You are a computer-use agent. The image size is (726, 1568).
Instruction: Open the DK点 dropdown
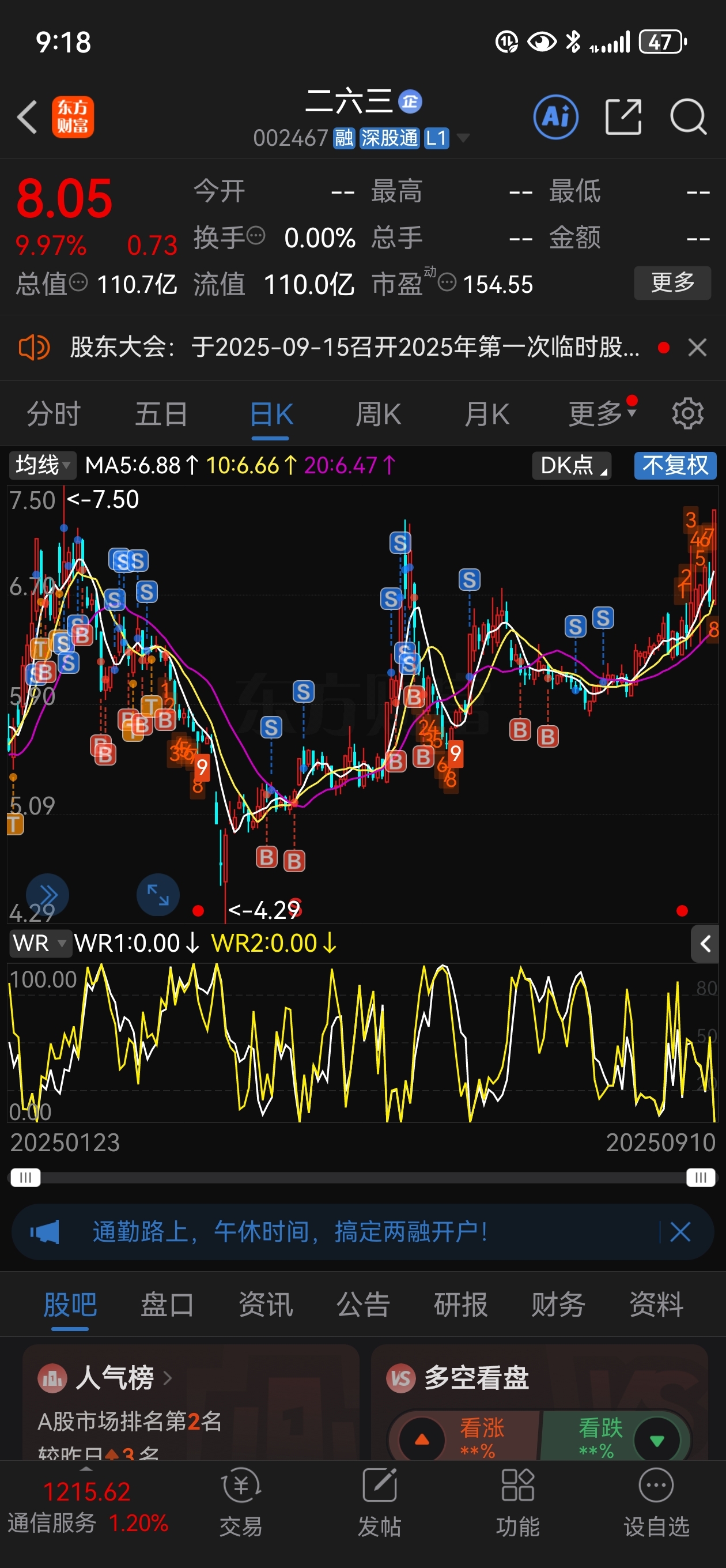pyautogui.click(x=572, y=465)
